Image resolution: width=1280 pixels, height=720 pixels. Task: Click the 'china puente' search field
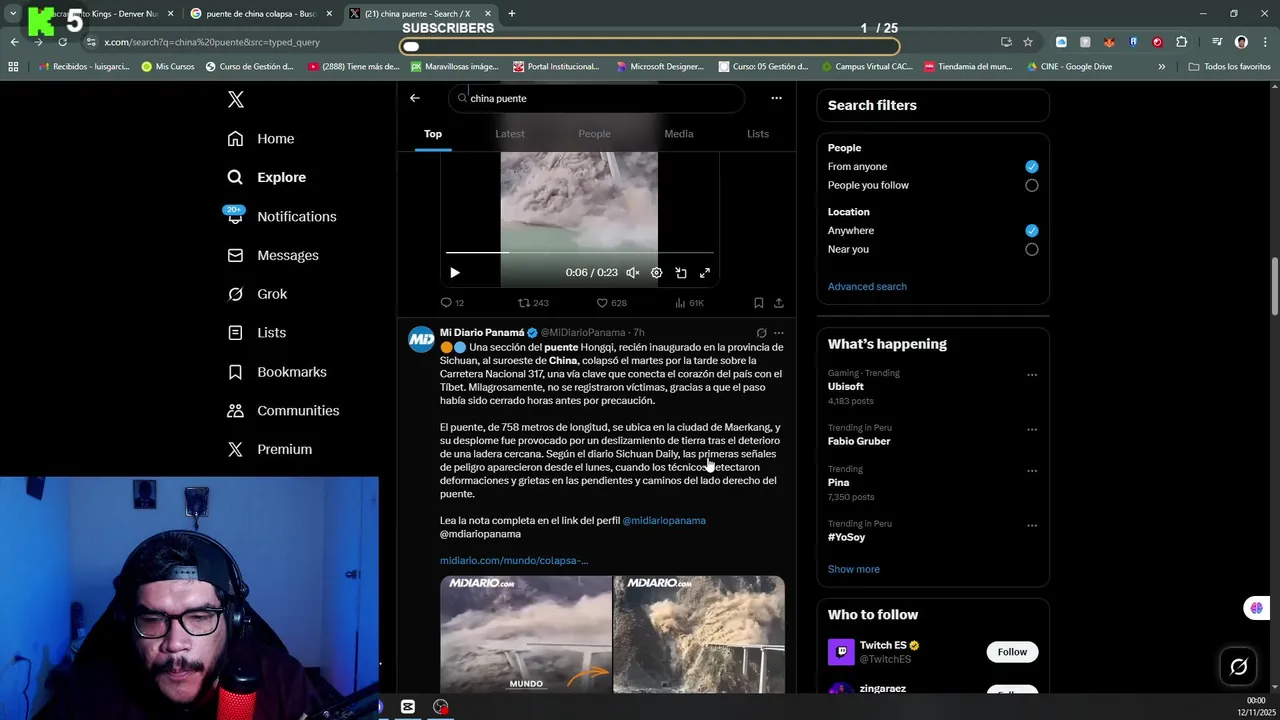coord(596,98)
